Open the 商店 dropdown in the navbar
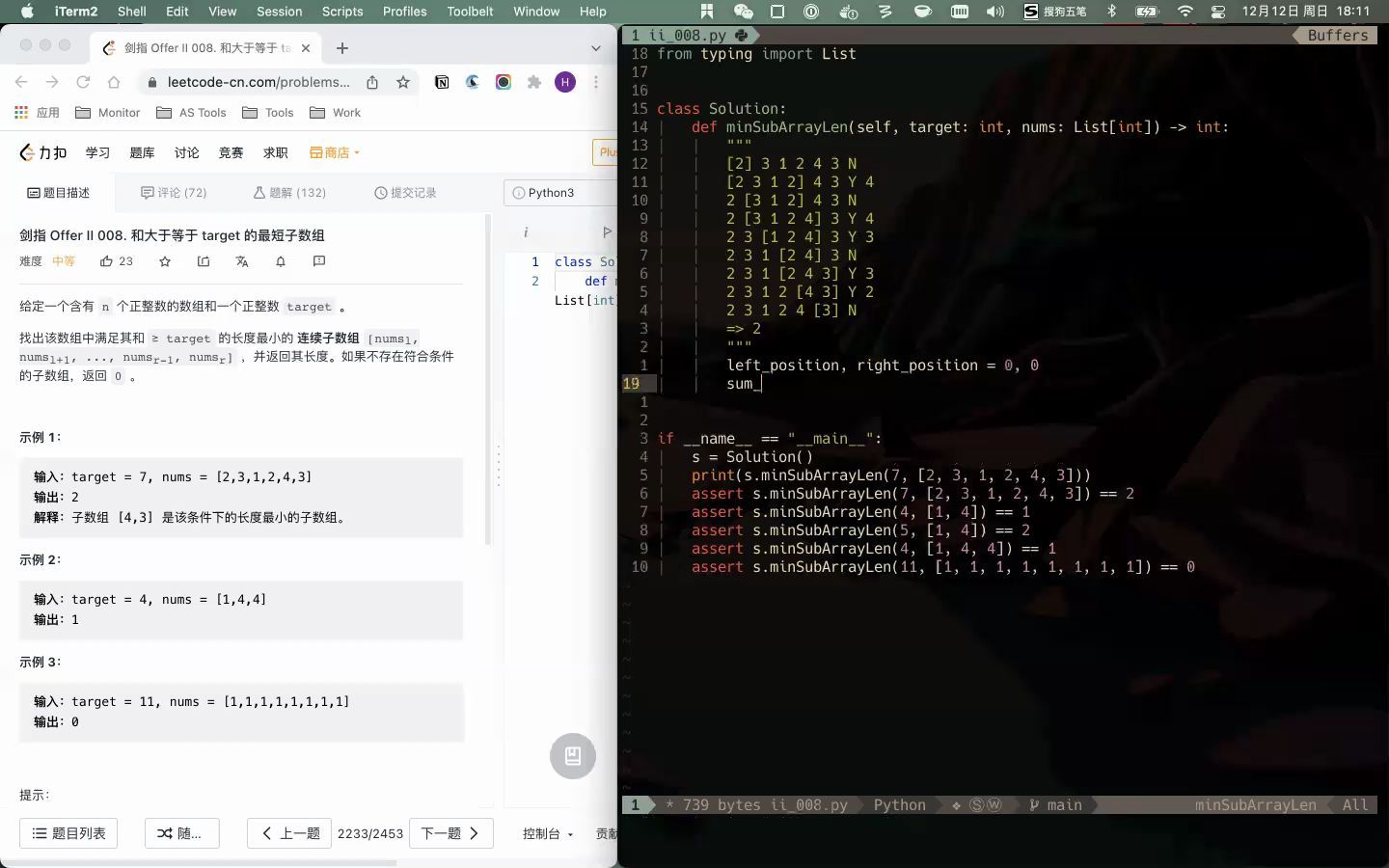1389x868 pixels. pos(335,152)
